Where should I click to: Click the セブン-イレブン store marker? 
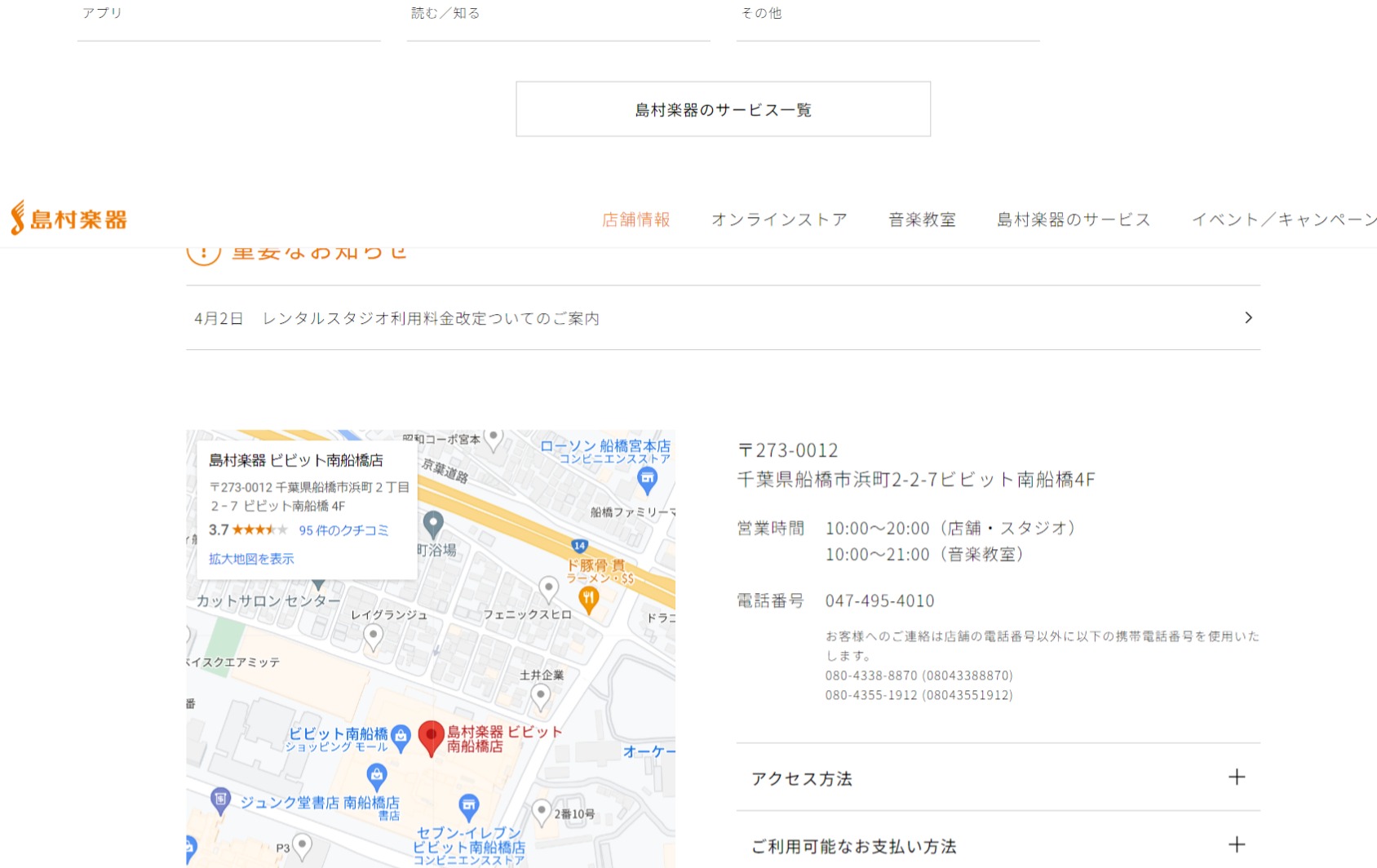(468, 807)
